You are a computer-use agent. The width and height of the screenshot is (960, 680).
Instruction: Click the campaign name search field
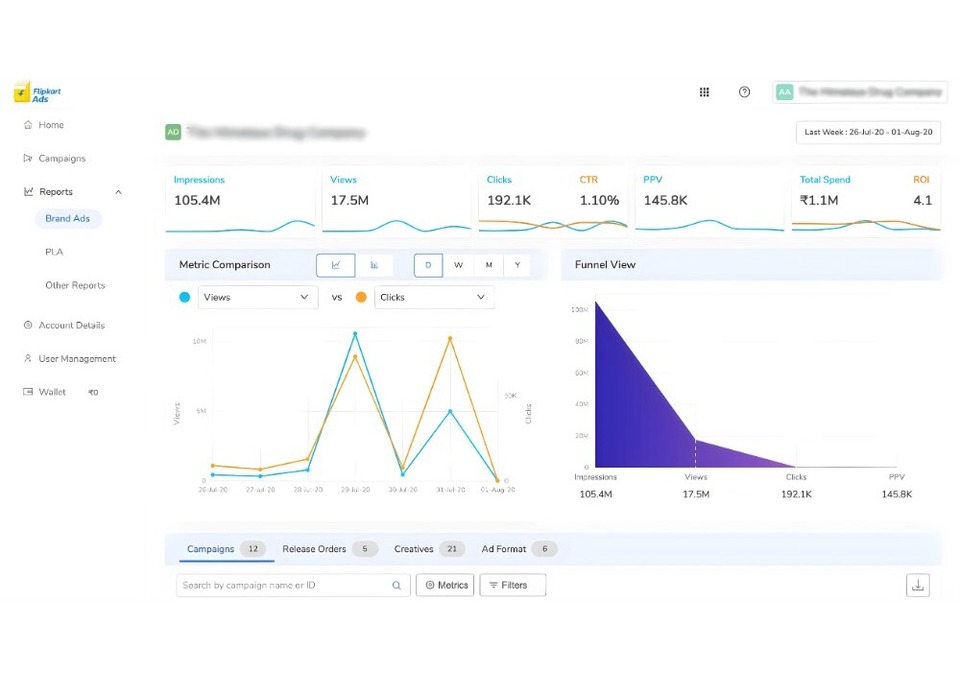293,585
